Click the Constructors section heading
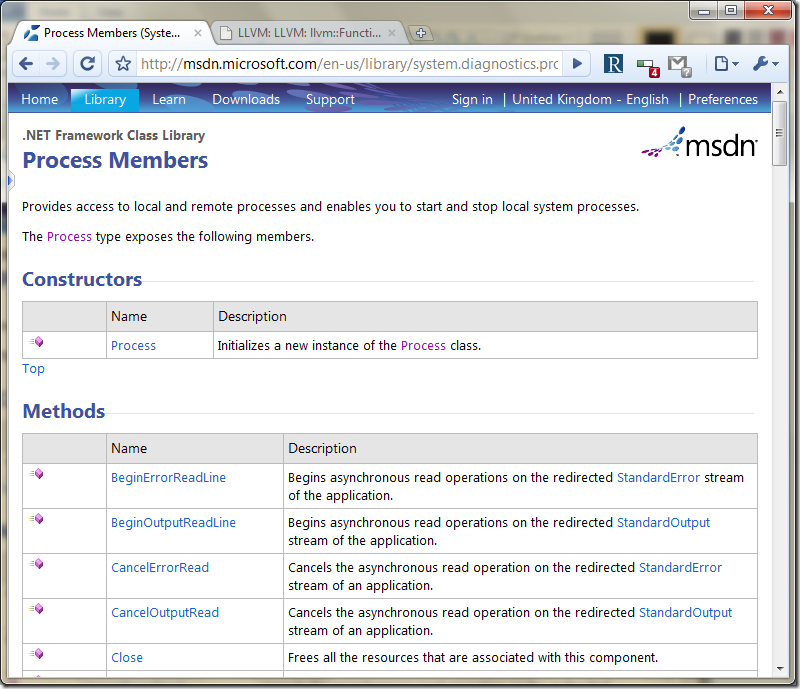Screen dimensions: 800x689 (x=82, y=279)
